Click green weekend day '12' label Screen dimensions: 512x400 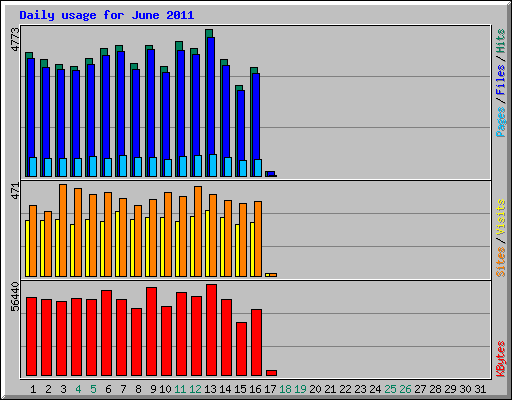tap(195, 389)
